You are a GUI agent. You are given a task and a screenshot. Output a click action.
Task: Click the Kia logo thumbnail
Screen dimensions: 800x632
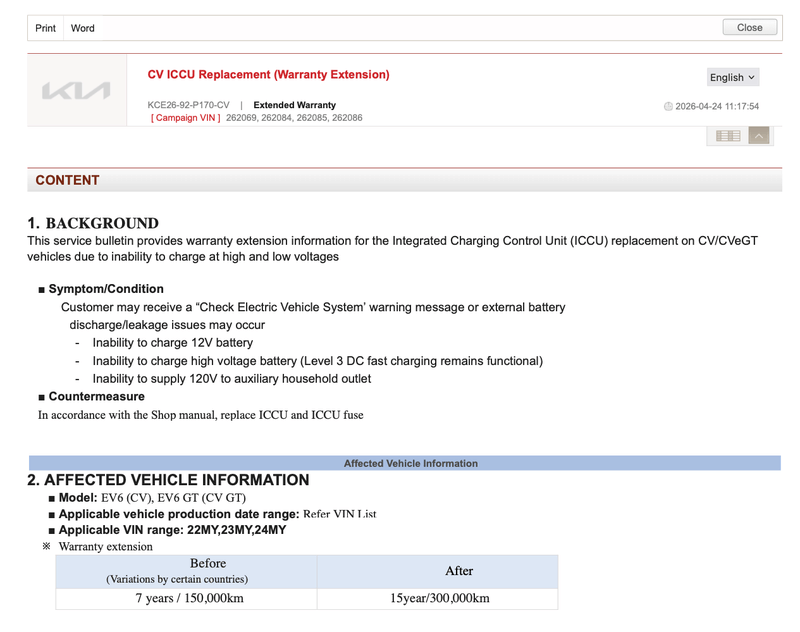point(77,90)
